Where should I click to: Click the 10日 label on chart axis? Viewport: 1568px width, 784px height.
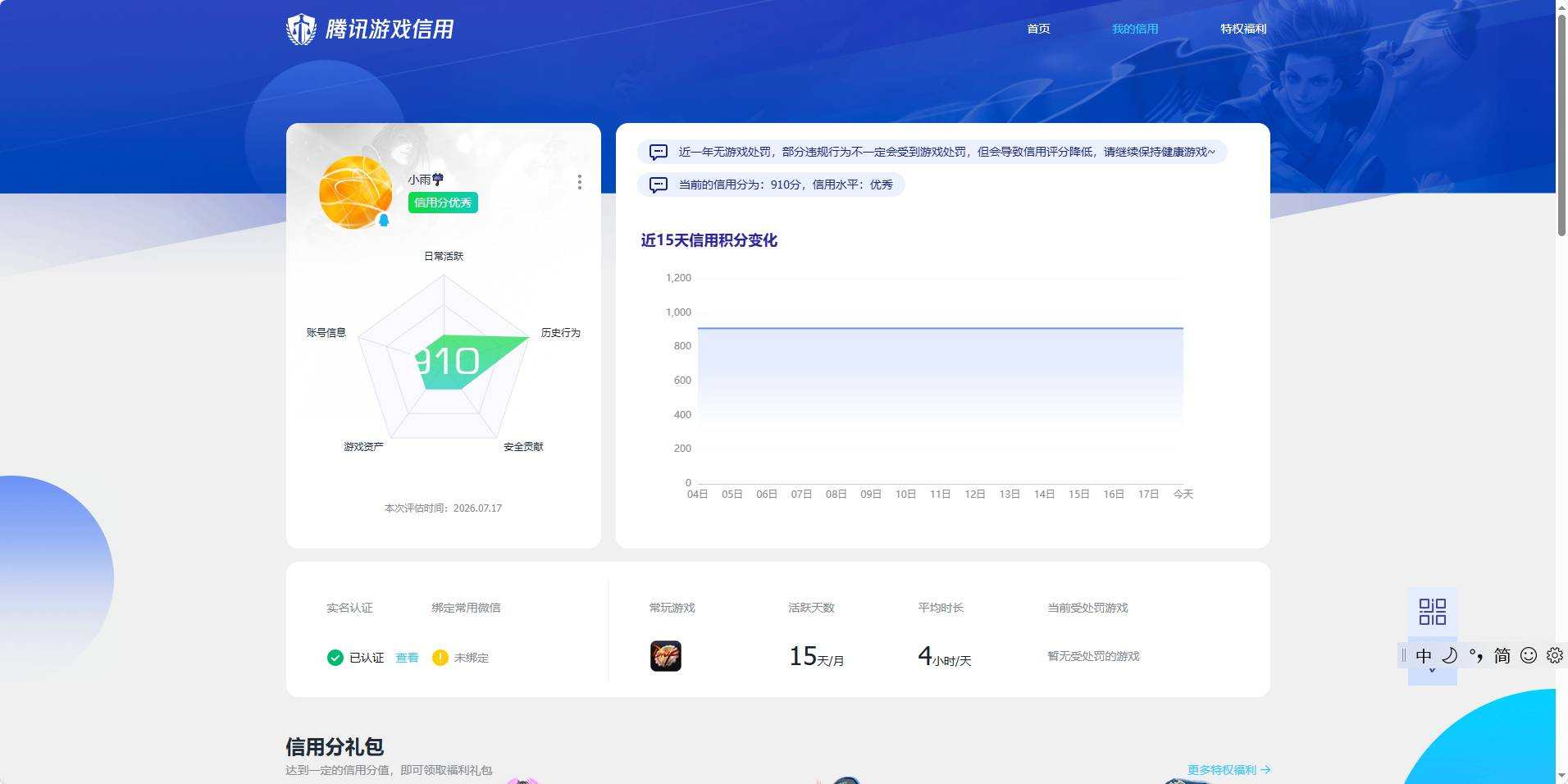(905, 494)
